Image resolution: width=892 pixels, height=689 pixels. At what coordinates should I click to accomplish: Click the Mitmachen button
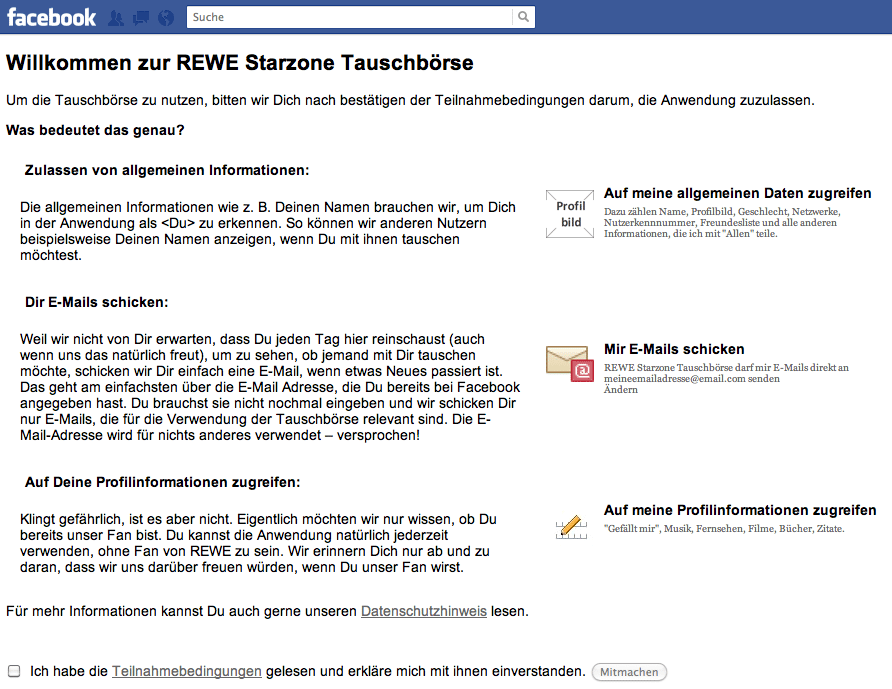point(629,672)
